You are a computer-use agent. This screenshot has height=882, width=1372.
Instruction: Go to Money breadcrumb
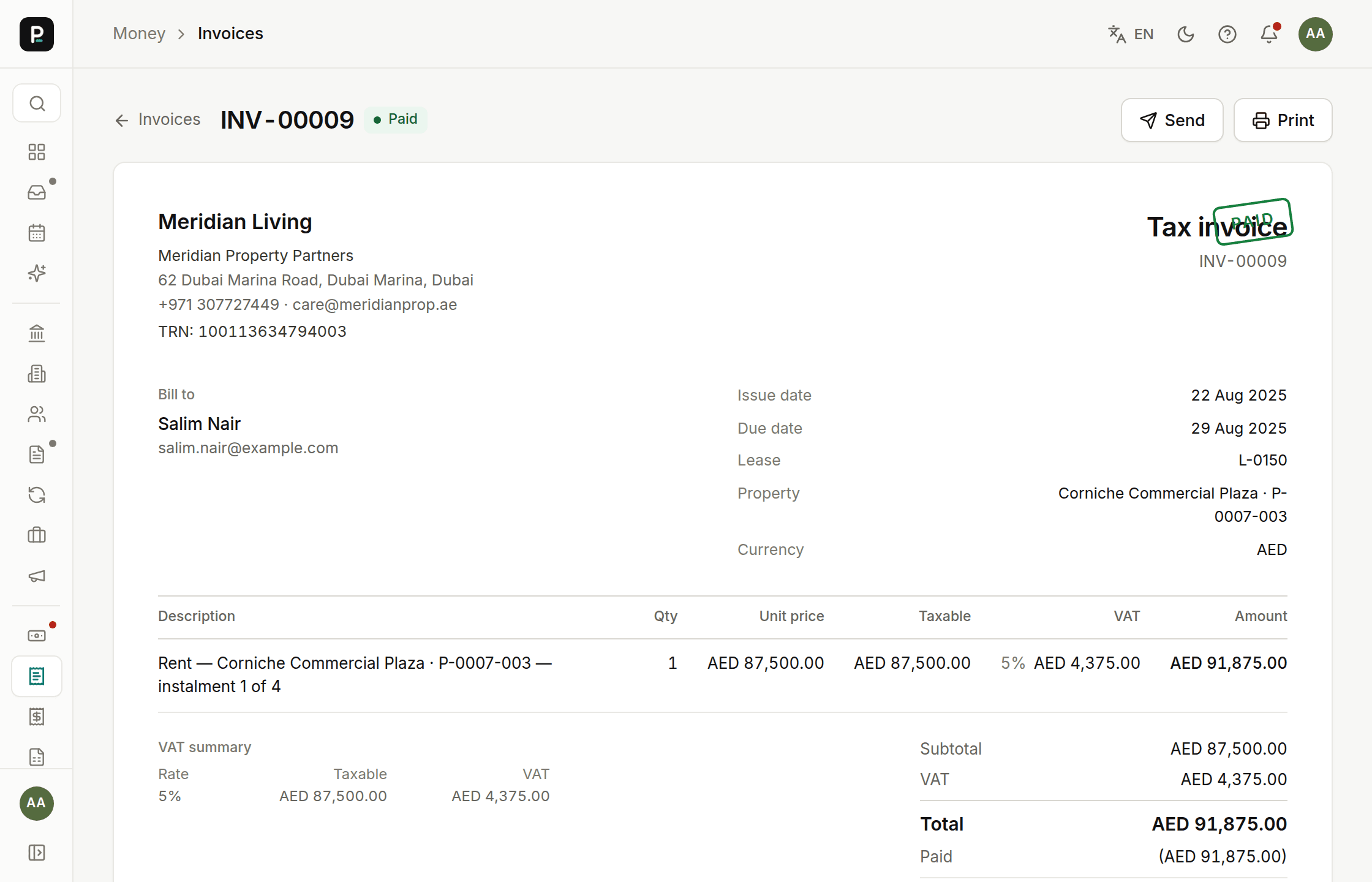(x=139, y=34)
